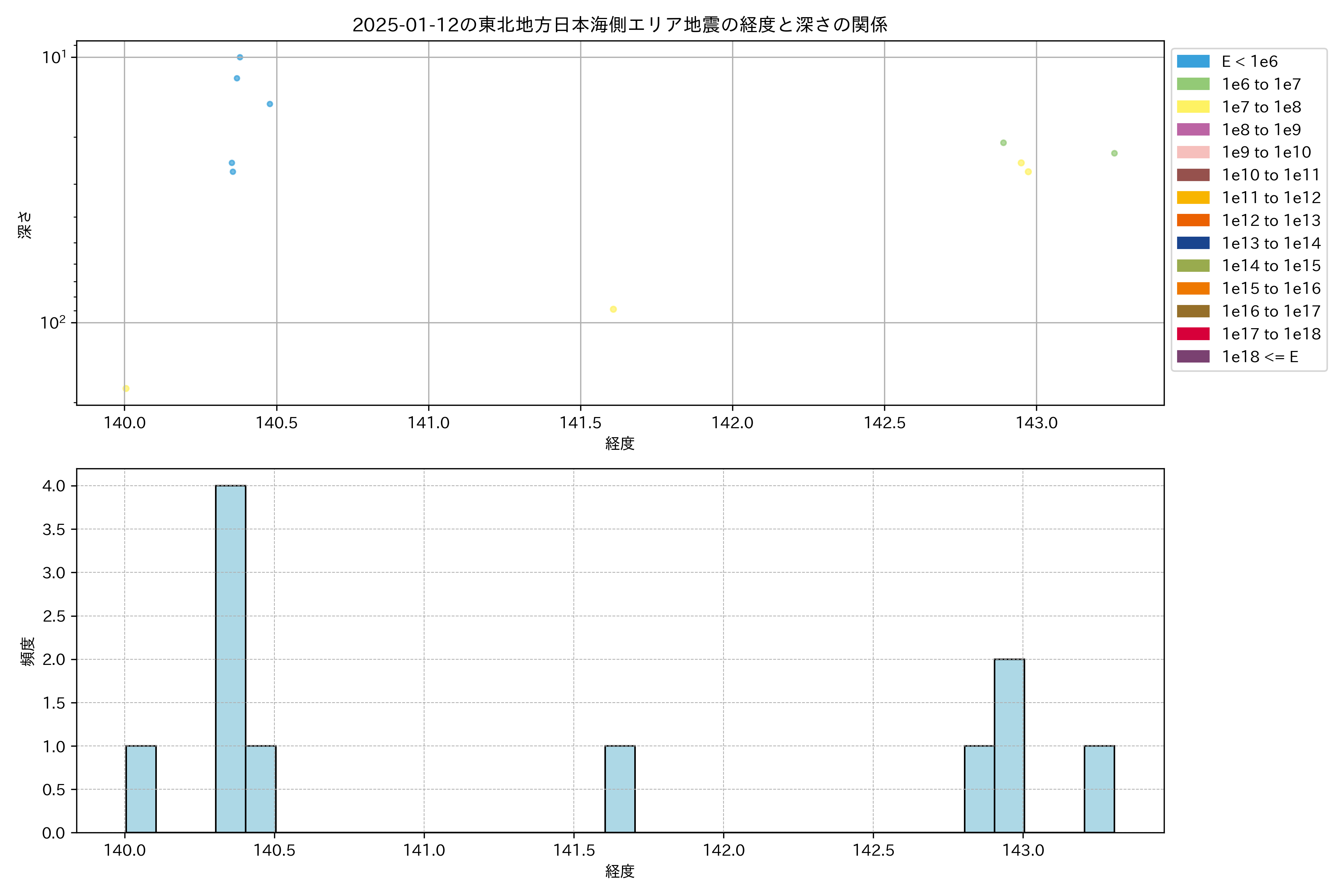The width and height of the screenshot is (1344, 896).
Task: Click the rightmost green scatter point
Action: point(1114,153)
